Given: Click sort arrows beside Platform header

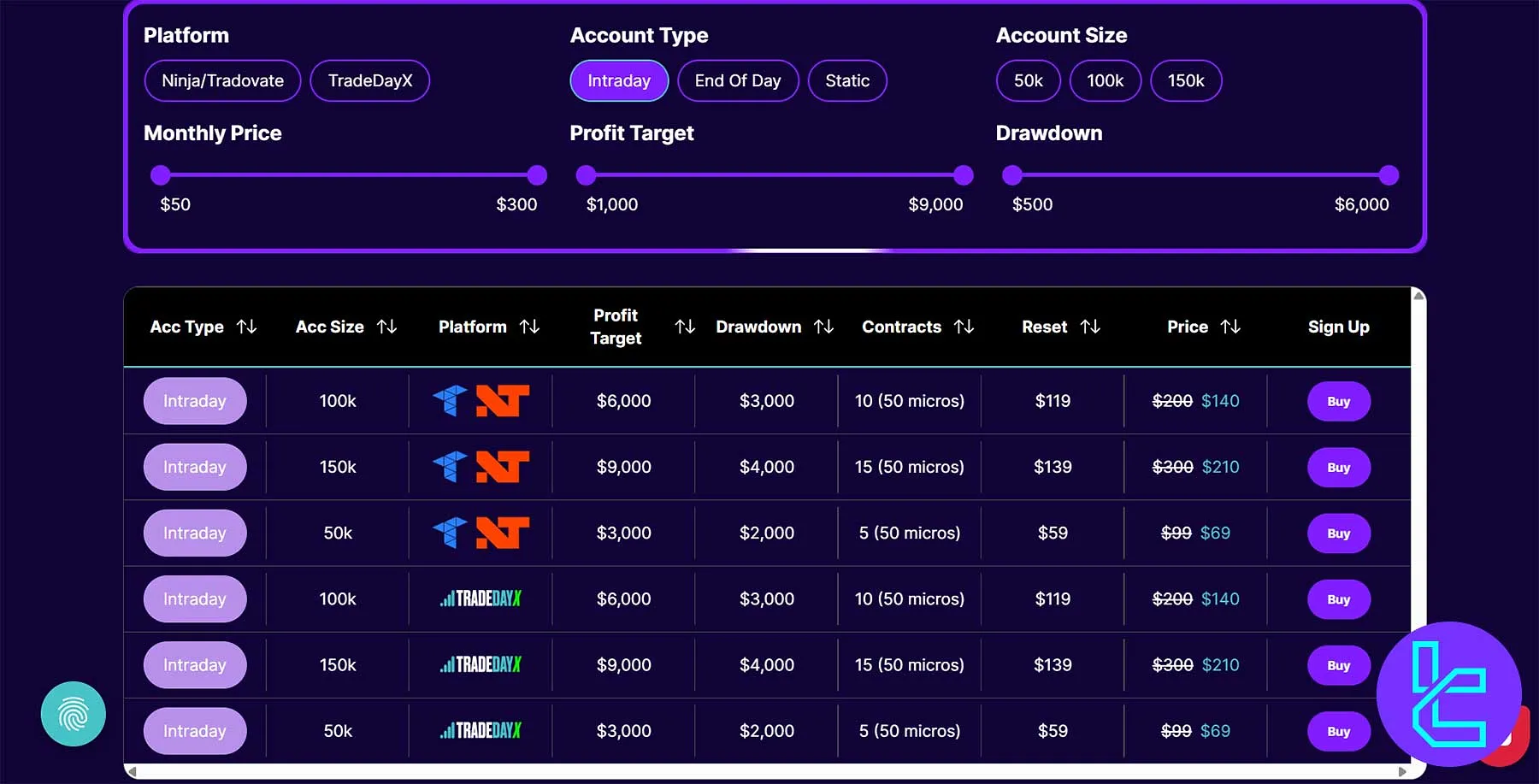Looking at the screenshot, I should [x=530, y=327].
